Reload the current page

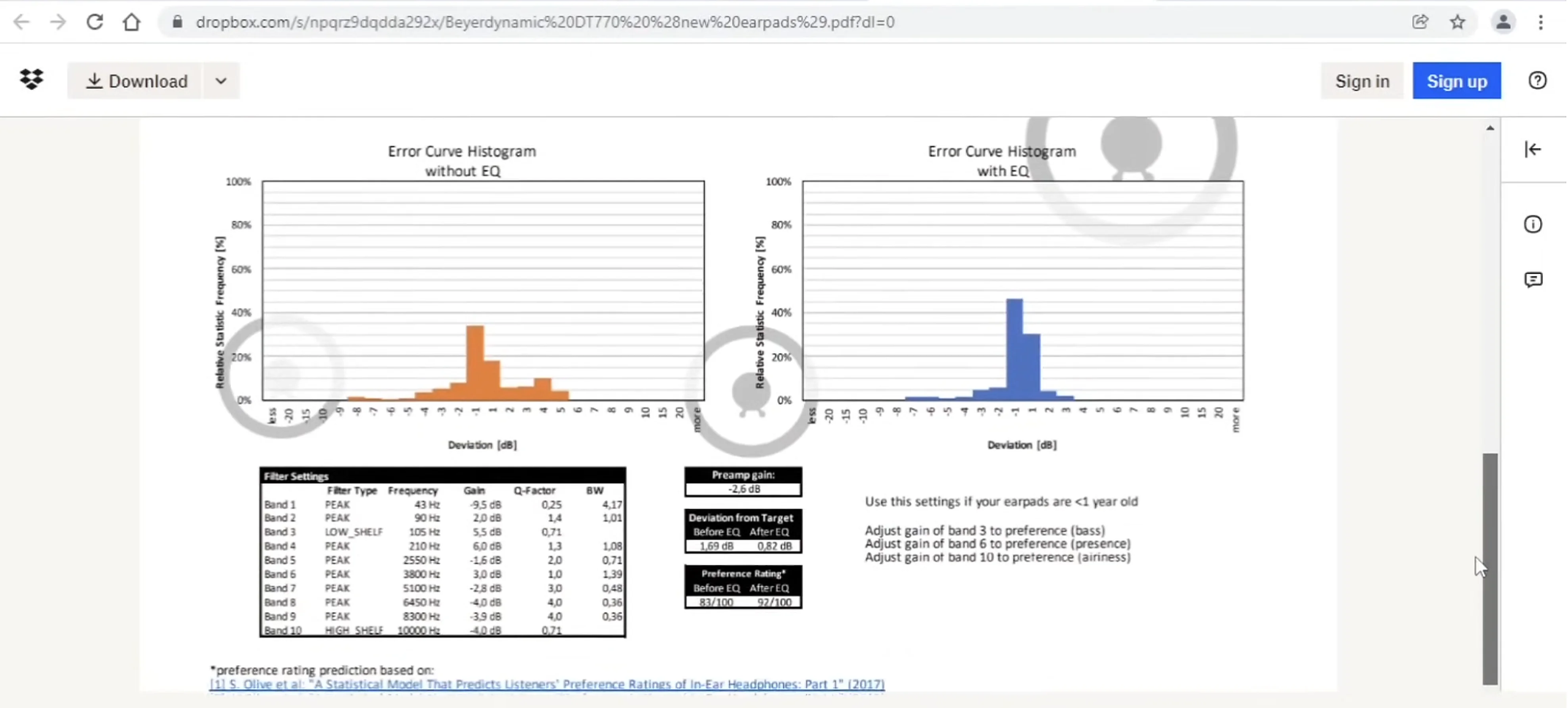click(94, 23)
